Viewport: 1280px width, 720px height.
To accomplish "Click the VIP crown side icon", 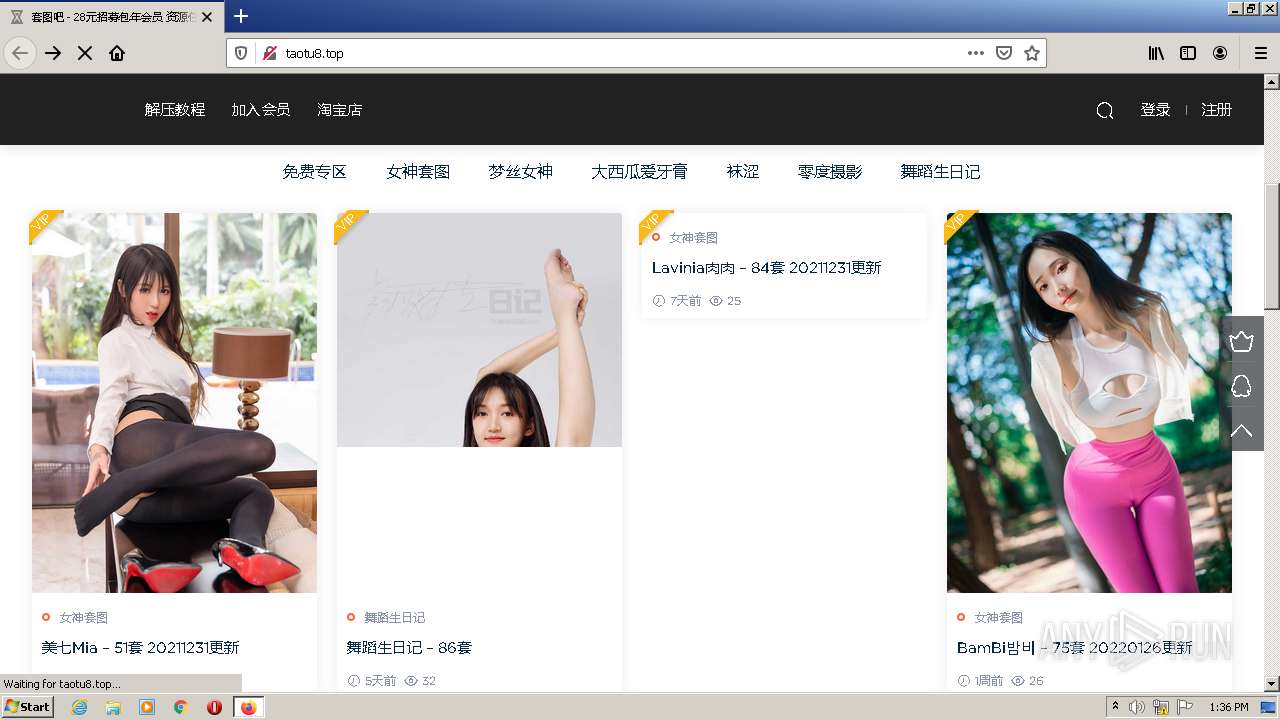I will pos(1241,342).
